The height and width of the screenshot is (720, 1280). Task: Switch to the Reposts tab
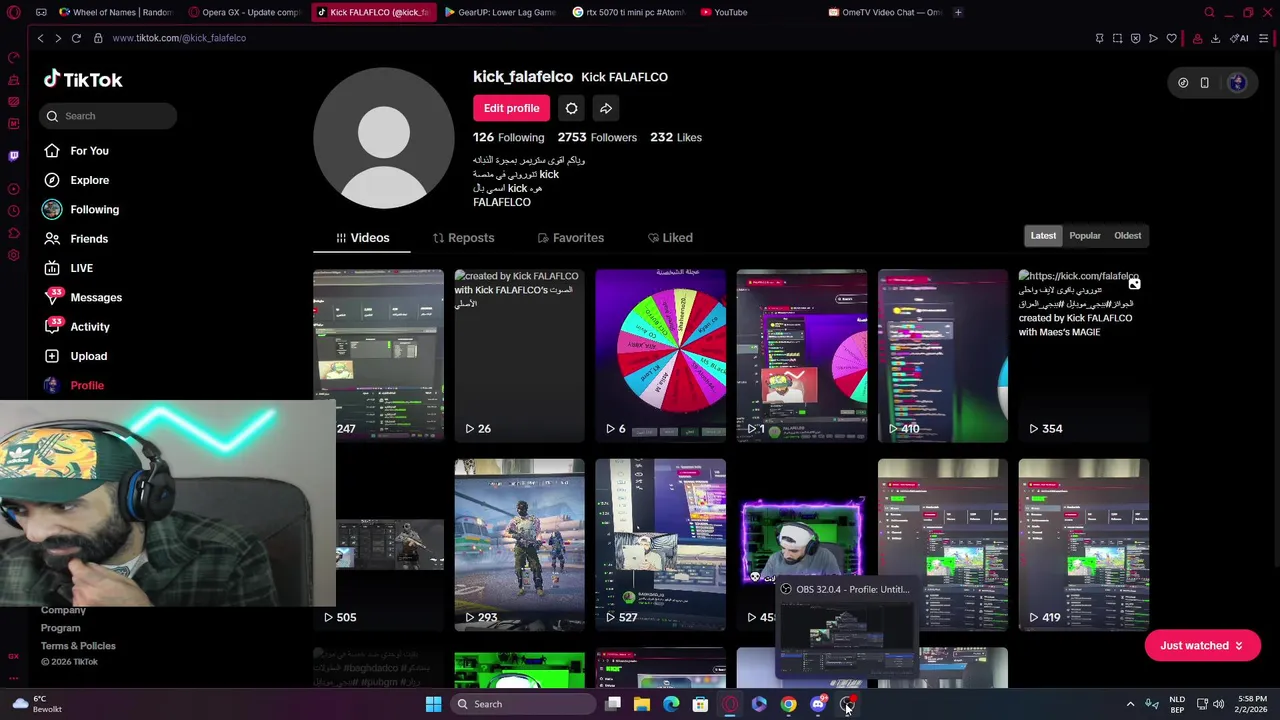point(463,238)
